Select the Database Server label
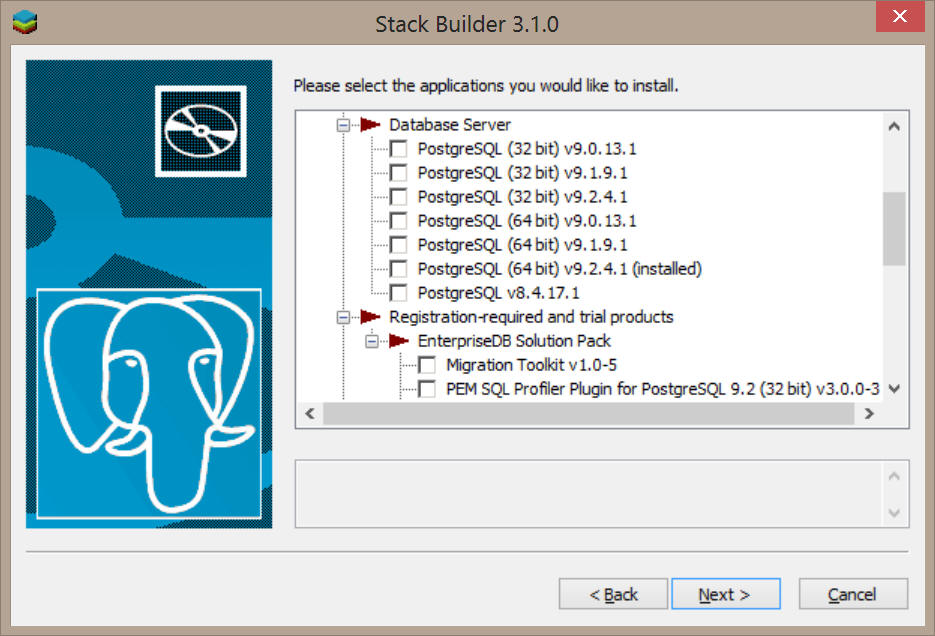This screenshot has width=935, height=636. click(x=450, y=125)
